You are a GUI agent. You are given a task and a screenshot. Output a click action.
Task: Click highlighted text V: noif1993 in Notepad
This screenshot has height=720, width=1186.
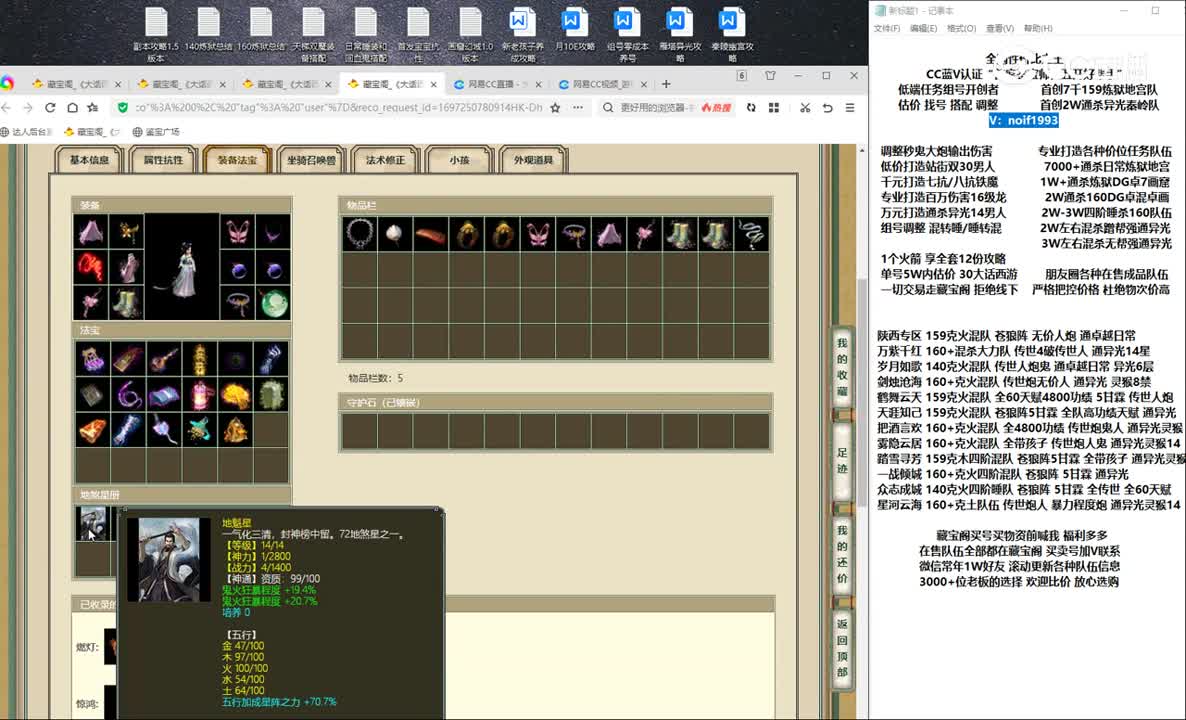point(1023,120)
